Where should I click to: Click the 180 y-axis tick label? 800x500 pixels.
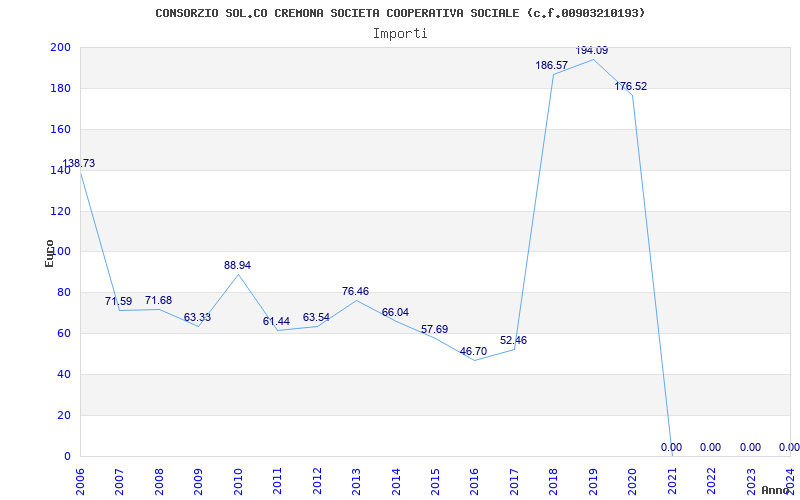[60, 88]
